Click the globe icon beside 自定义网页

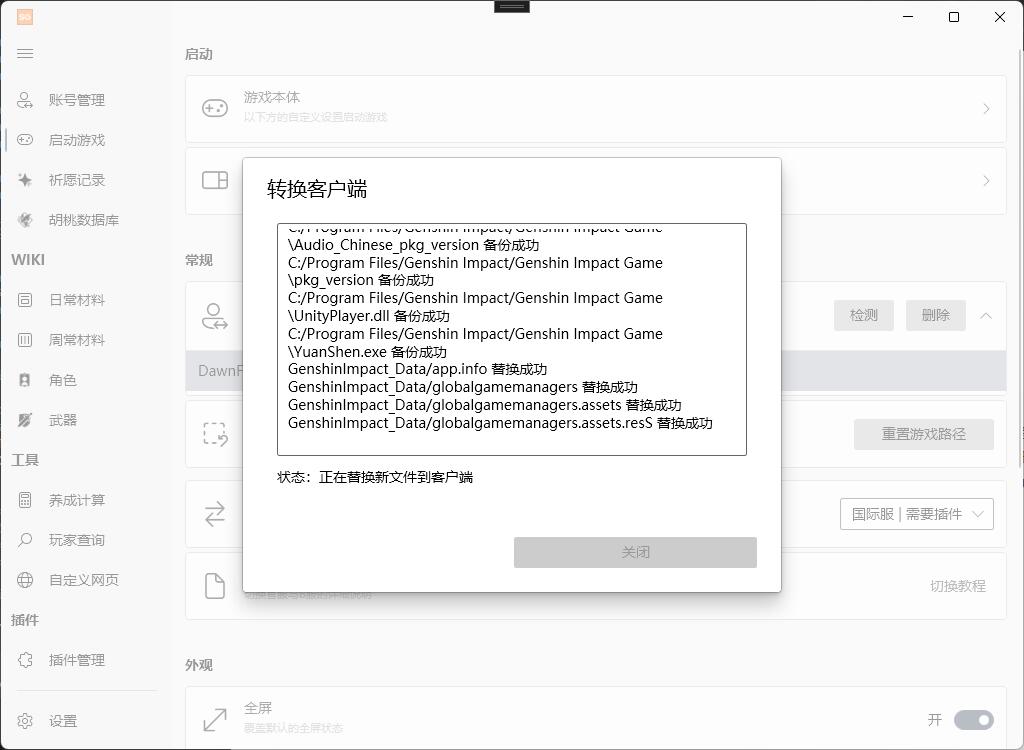pyautogui.click(x=25, y=579)
